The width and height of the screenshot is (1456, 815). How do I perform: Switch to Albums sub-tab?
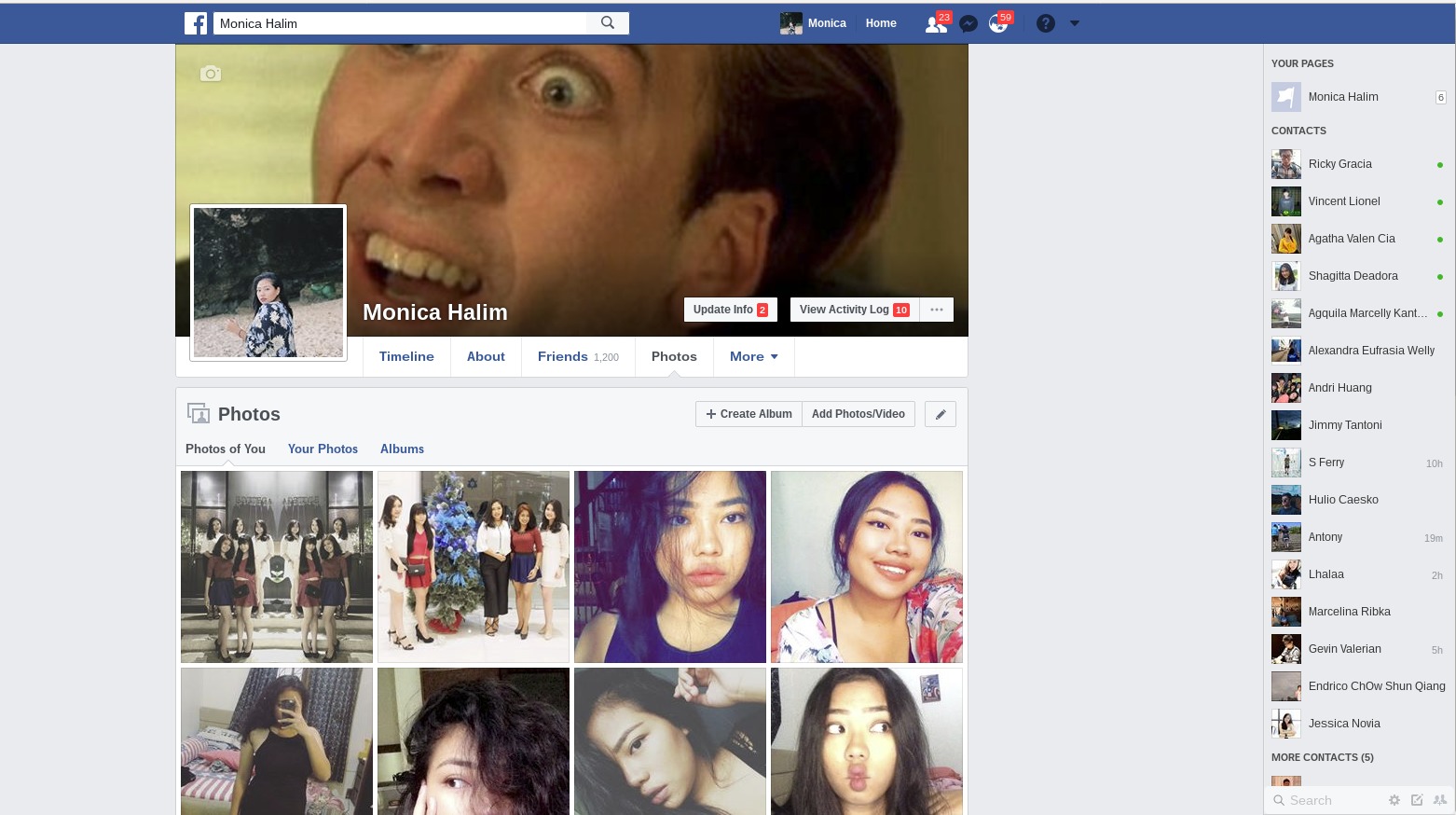[402, 449]
